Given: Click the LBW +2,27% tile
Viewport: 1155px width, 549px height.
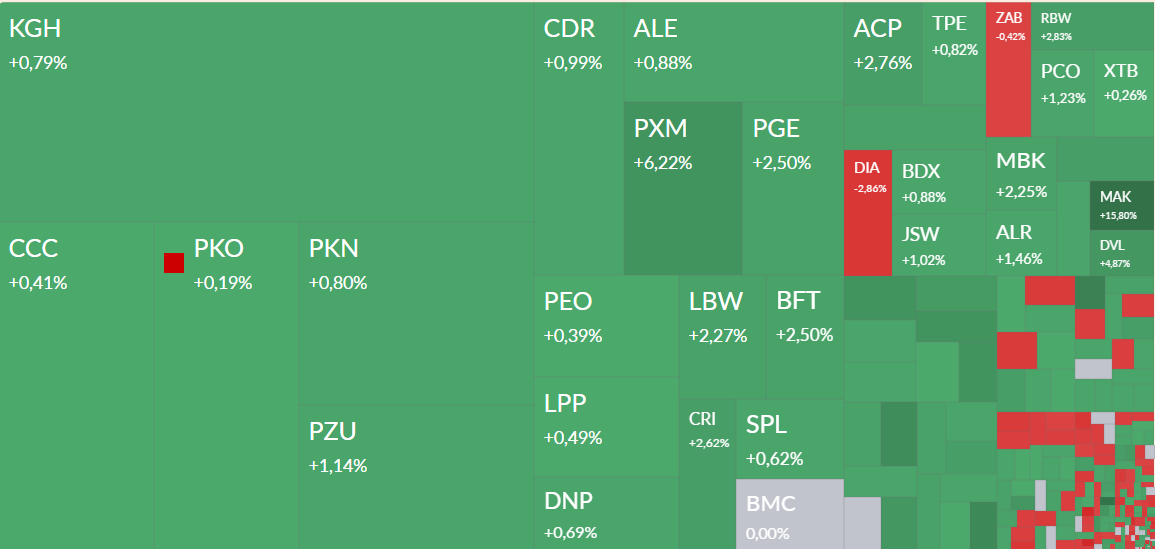Looking at the screenshot, I should tap(723, 338).
